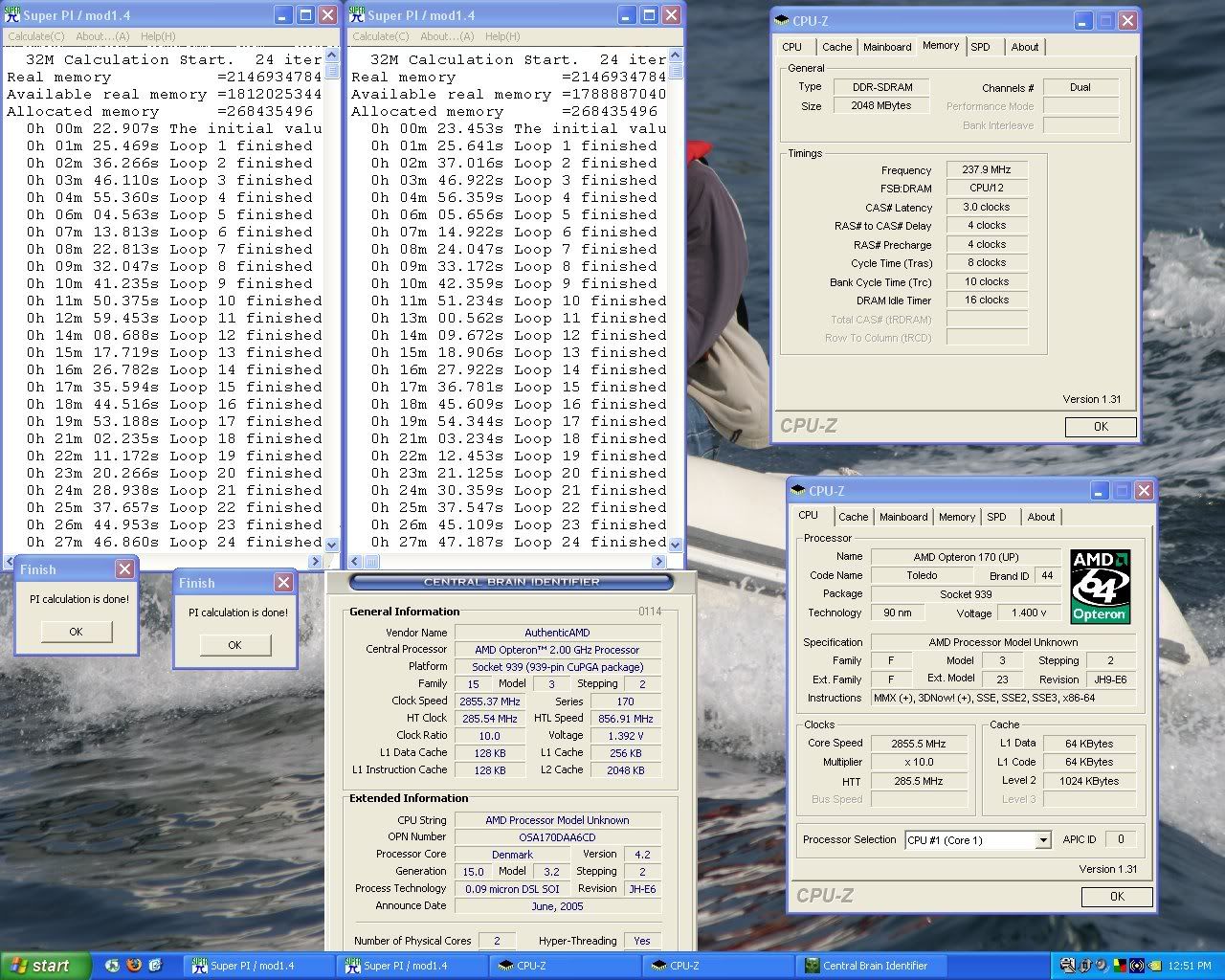Click the OPN Number OSA170DAA6CD
Image resolution: width=1225 pixels, height=980 pixels.
coord(557,837)
